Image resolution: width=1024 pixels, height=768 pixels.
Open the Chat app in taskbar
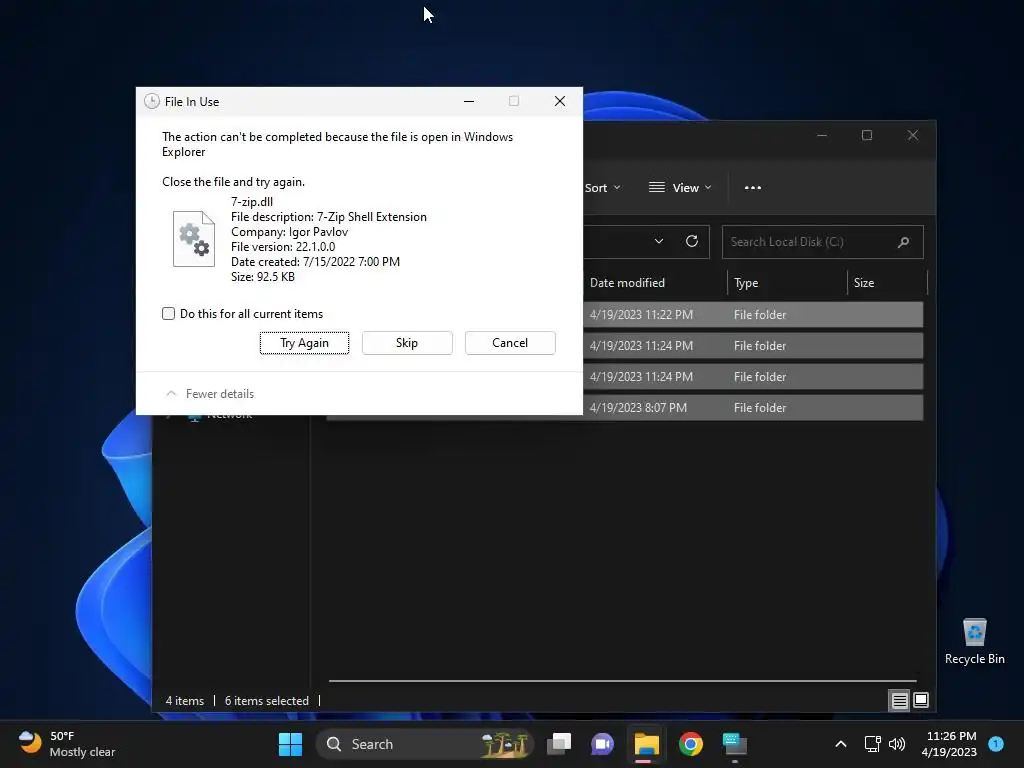coord(602,744)
